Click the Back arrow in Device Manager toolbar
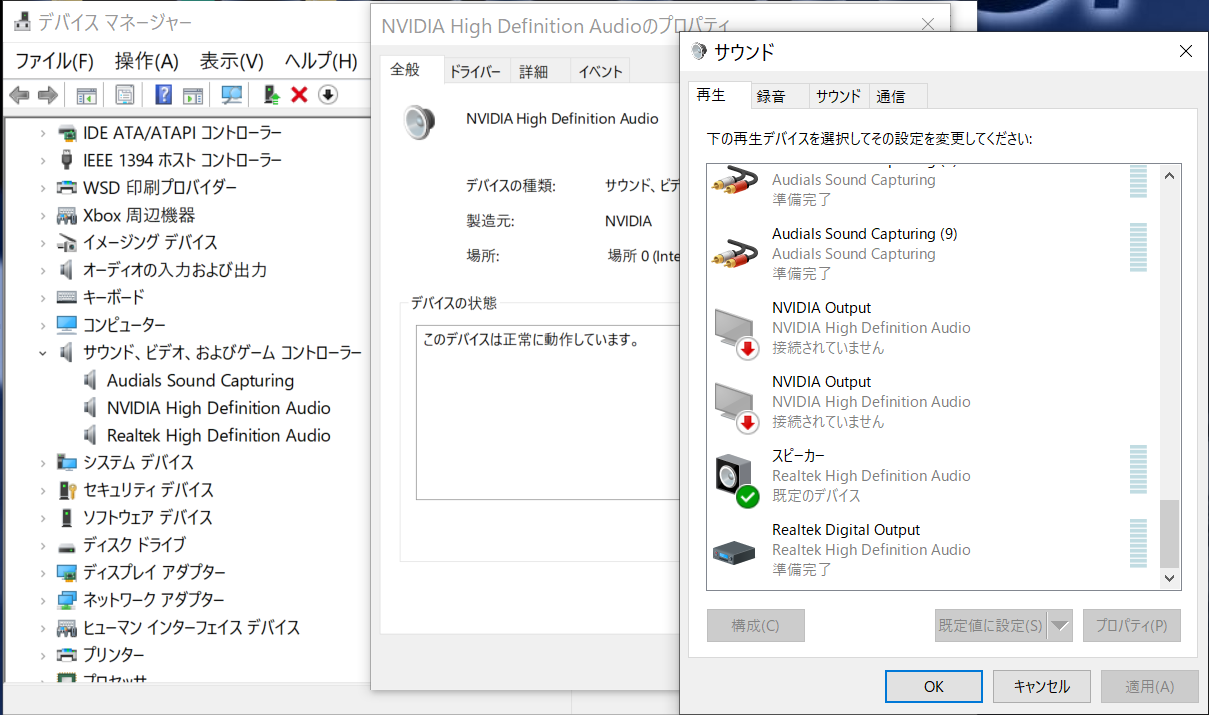Image resolution: width=1209 pixels, height=715 pixels. 19,95
